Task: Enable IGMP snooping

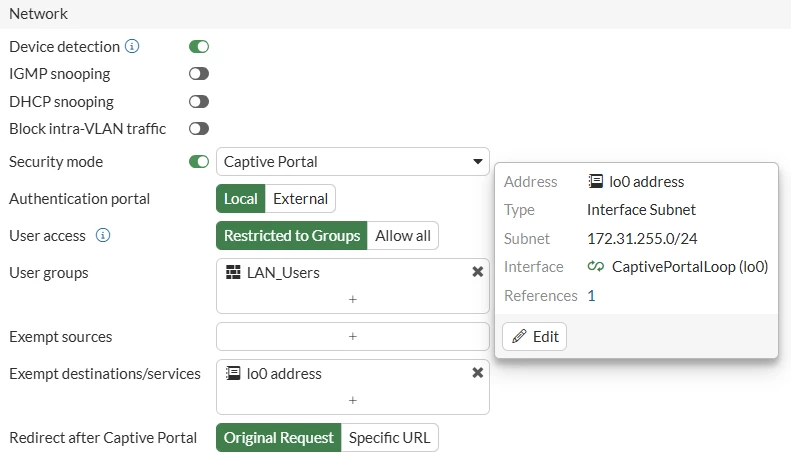Action: click(x=199, y=74)
